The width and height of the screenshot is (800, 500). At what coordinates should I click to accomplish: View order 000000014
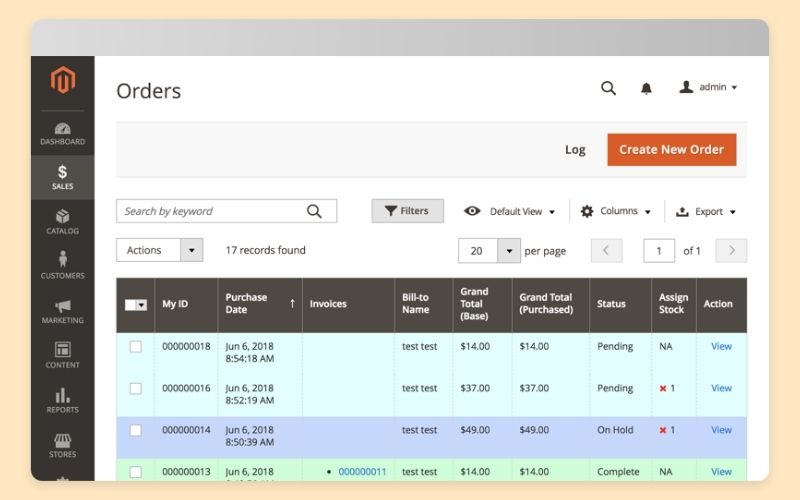click(x=721, y=430)
